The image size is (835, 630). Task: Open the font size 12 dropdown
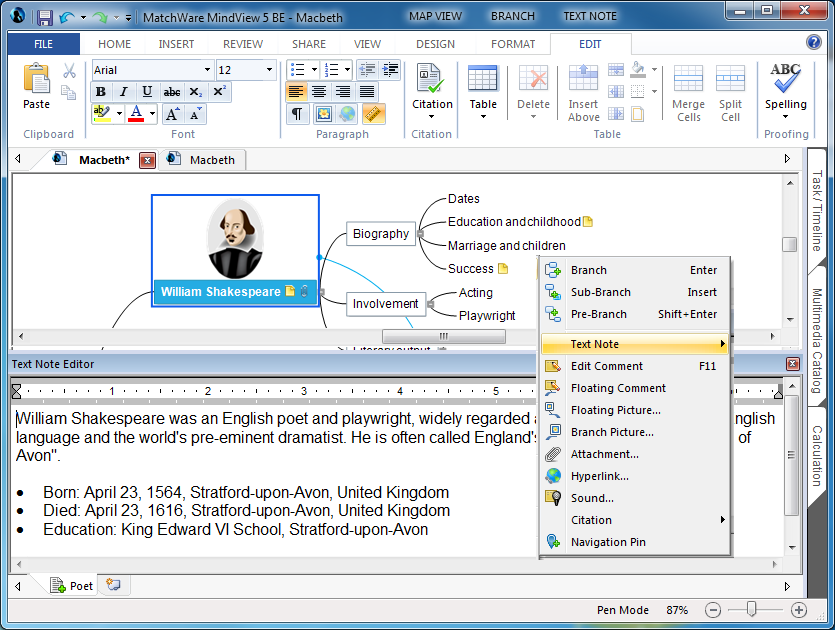point(269,70)
